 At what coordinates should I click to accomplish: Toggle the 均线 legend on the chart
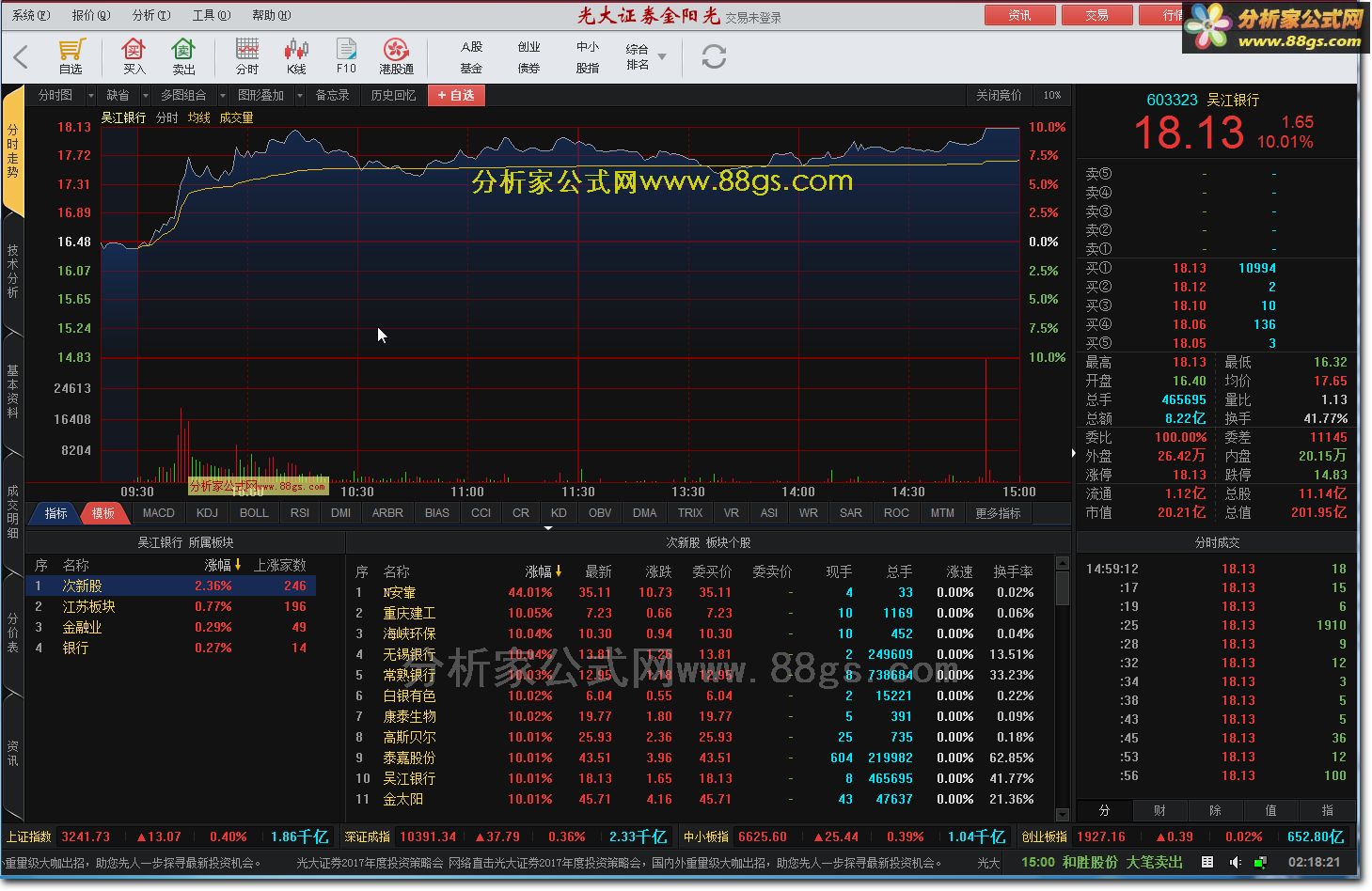click(x=199, y=117)
